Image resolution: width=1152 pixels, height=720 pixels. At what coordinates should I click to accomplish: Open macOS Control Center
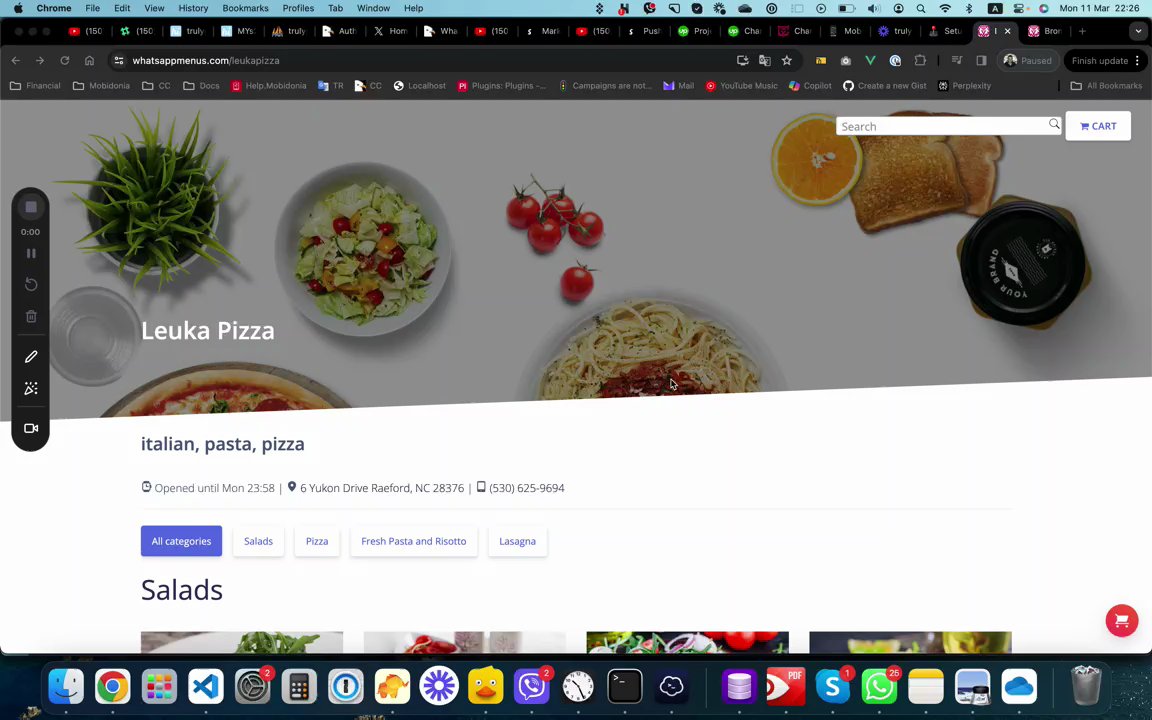(x=1019, y=8)
